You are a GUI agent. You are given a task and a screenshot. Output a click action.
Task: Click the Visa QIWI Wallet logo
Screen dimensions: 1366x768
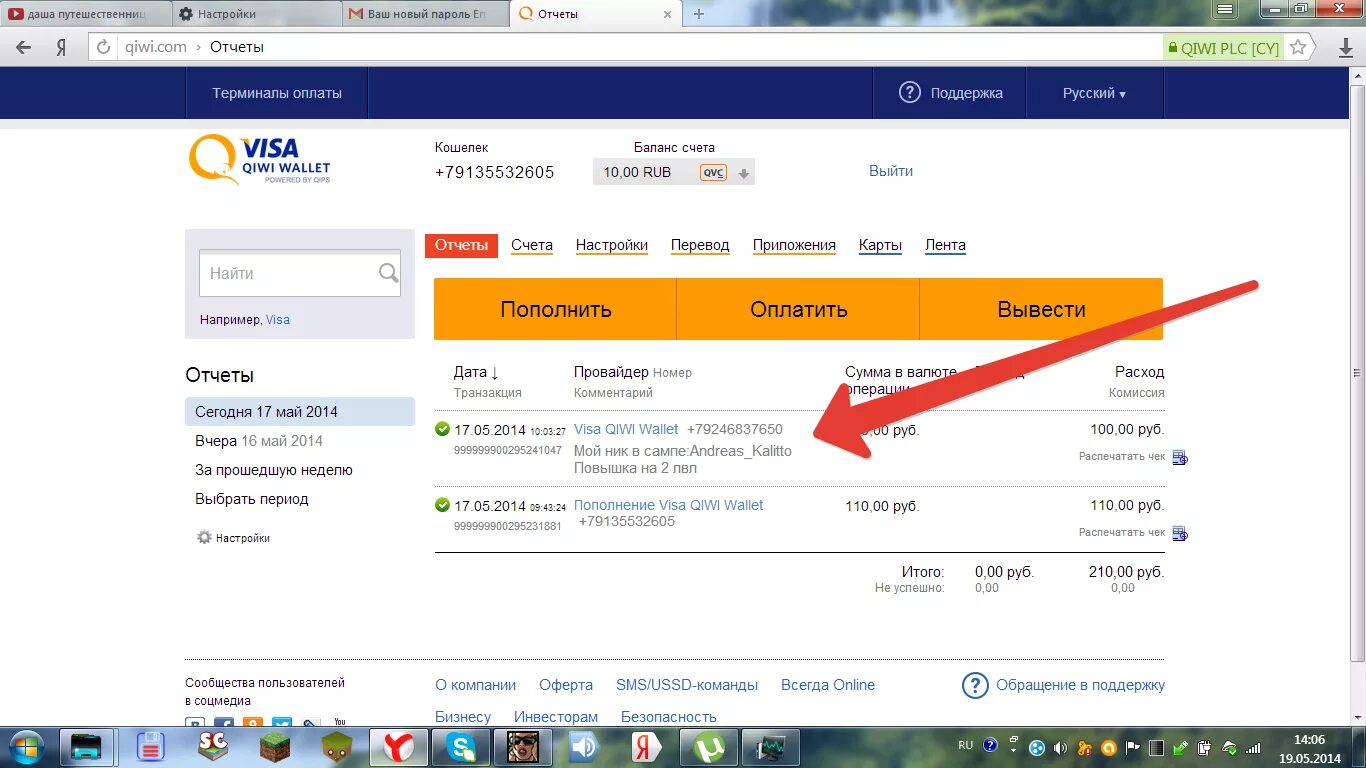(x=260, y=160)
